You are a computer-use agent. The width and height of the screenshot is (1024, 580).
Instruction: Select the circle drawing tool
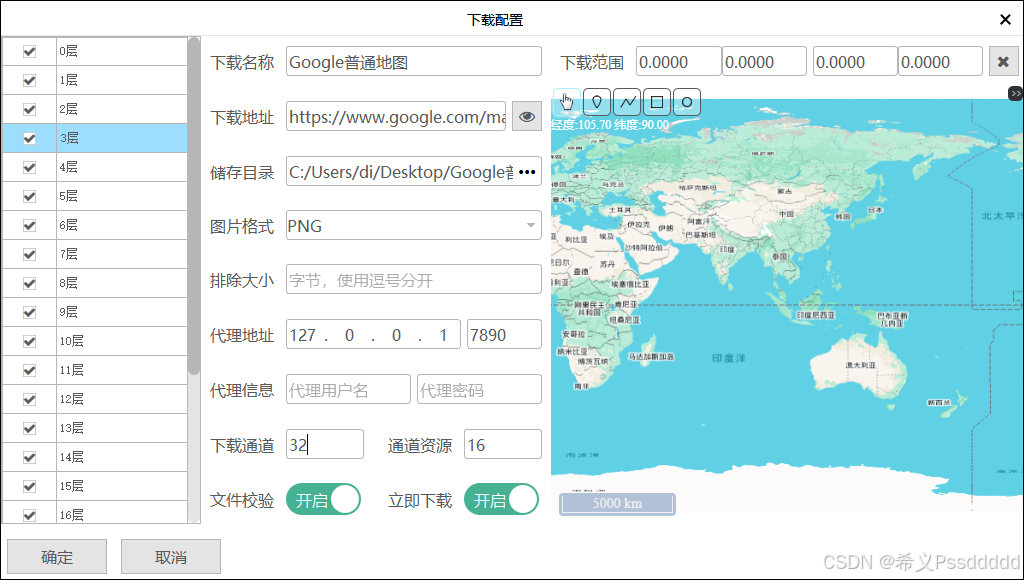(686, 102)
